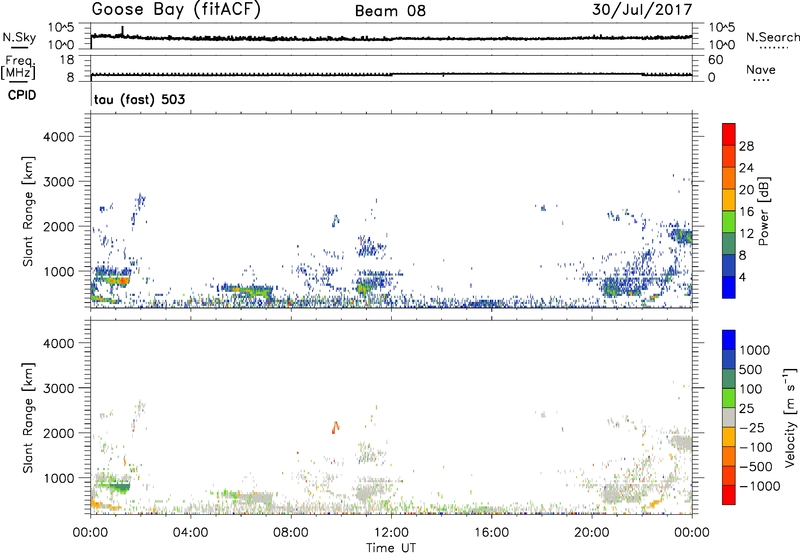Pick the red top segment of Power colorbar
Screen dimensions: 800x554
click(x=729, y=134)
